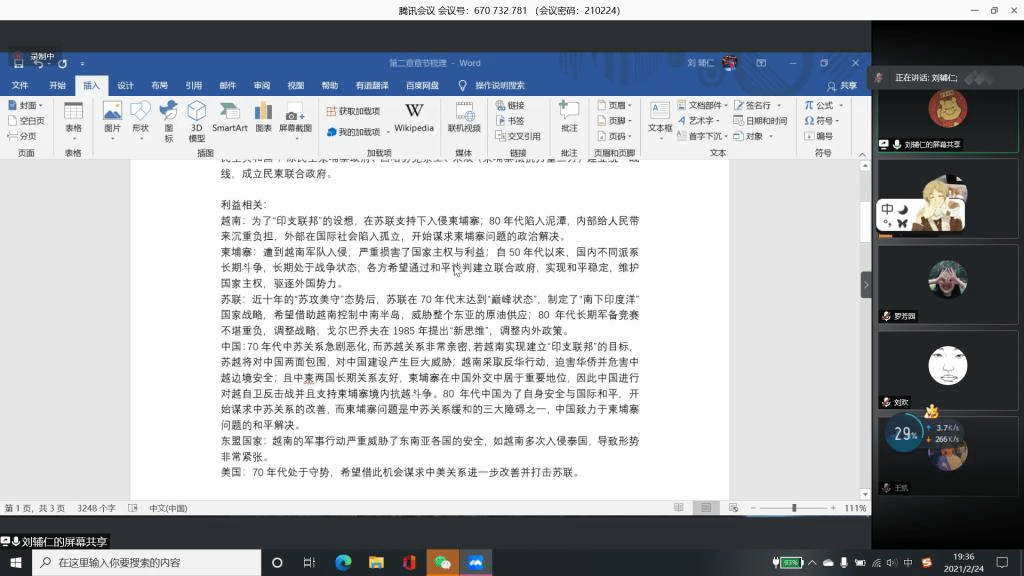Insert a picture with 图片 button
The width and height of the screenshot is (1024, 576).
[x=112, y=116]
